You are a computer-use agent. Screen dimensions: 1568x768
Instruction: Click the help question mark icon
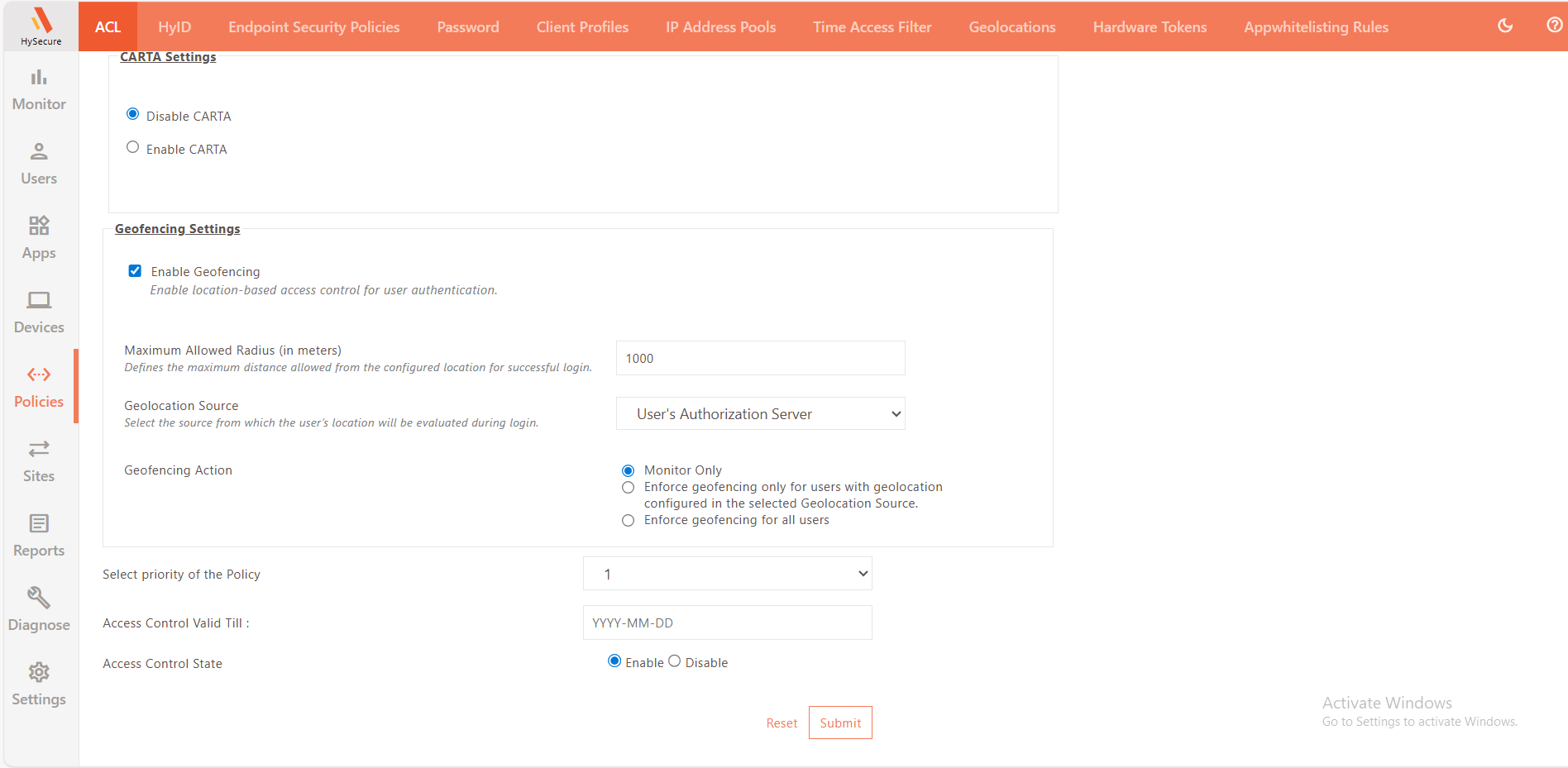[1554, 26]
